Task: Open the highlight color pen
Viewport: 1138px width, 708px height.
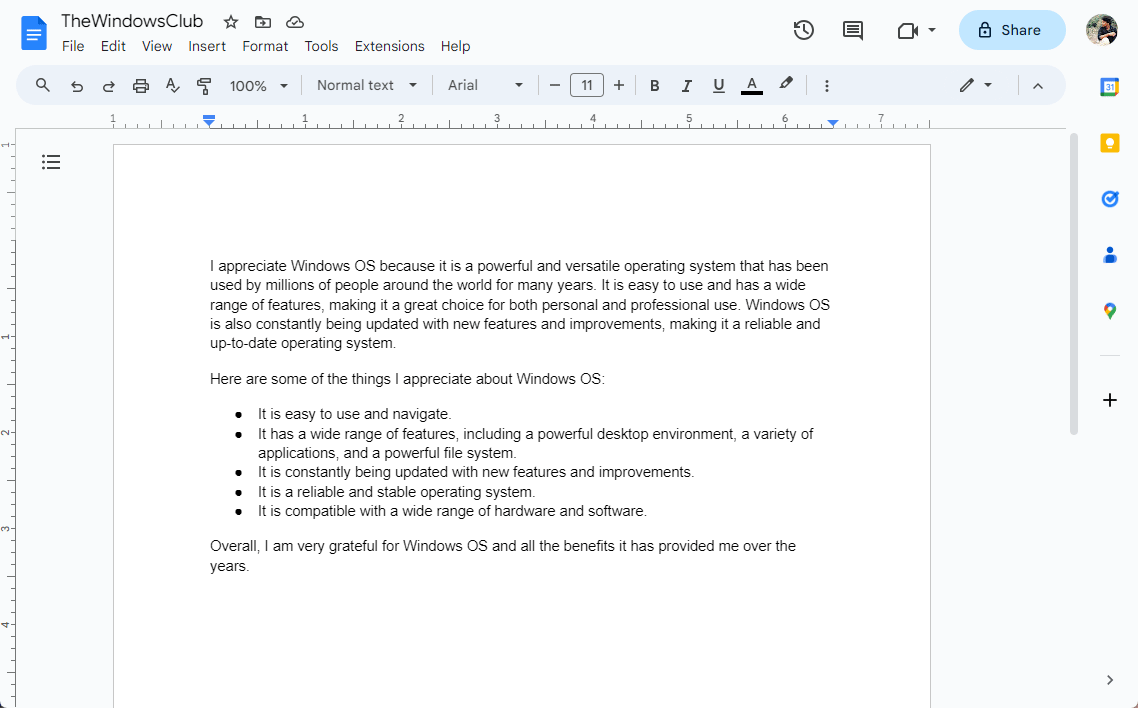Action: pyautogui.click(x=786, y=84)
